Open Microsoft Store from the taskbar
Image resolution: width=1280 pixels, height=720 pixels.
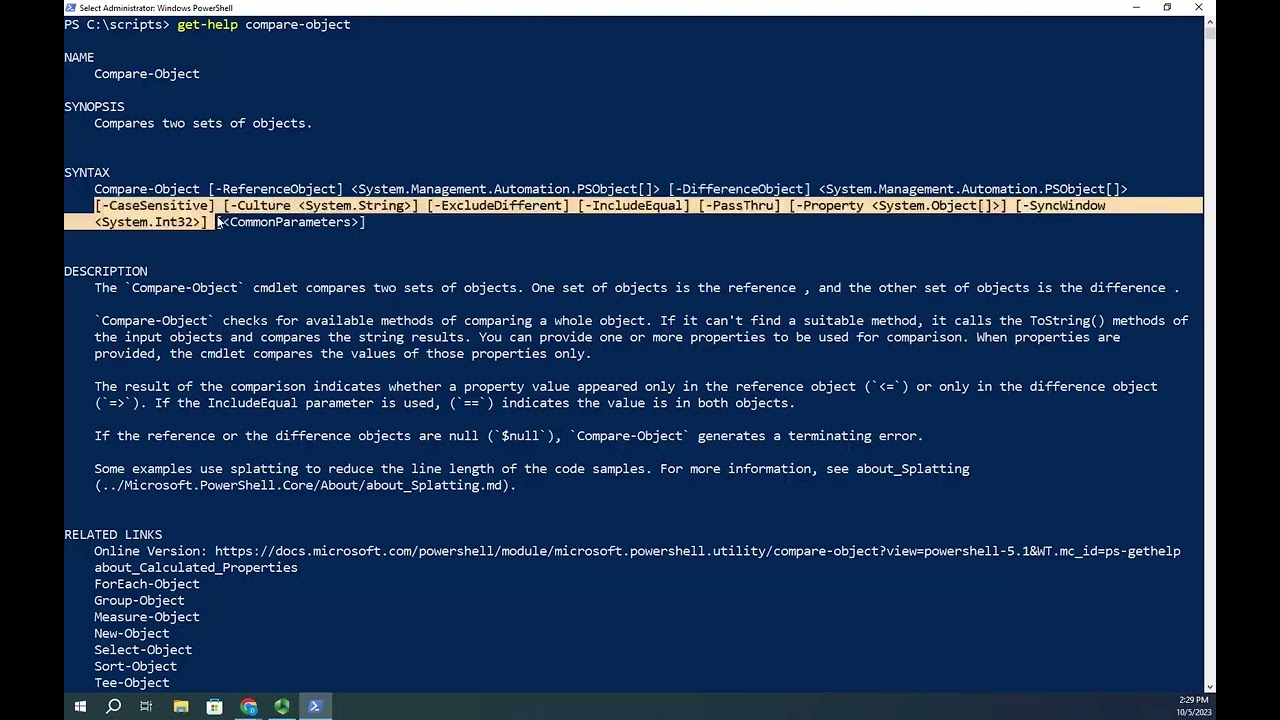[214, 706]
